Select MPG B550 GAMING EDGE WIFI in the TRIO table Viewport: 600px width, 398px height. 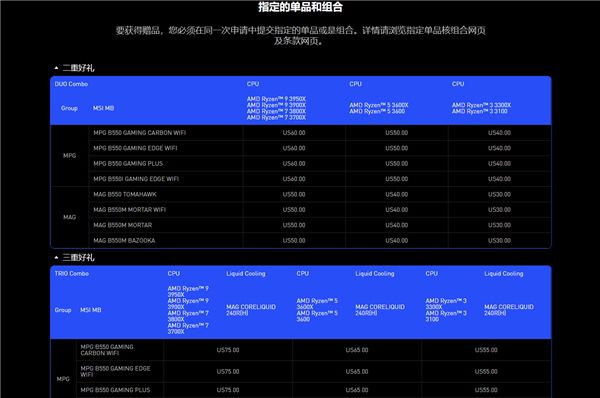coord(115,371)
